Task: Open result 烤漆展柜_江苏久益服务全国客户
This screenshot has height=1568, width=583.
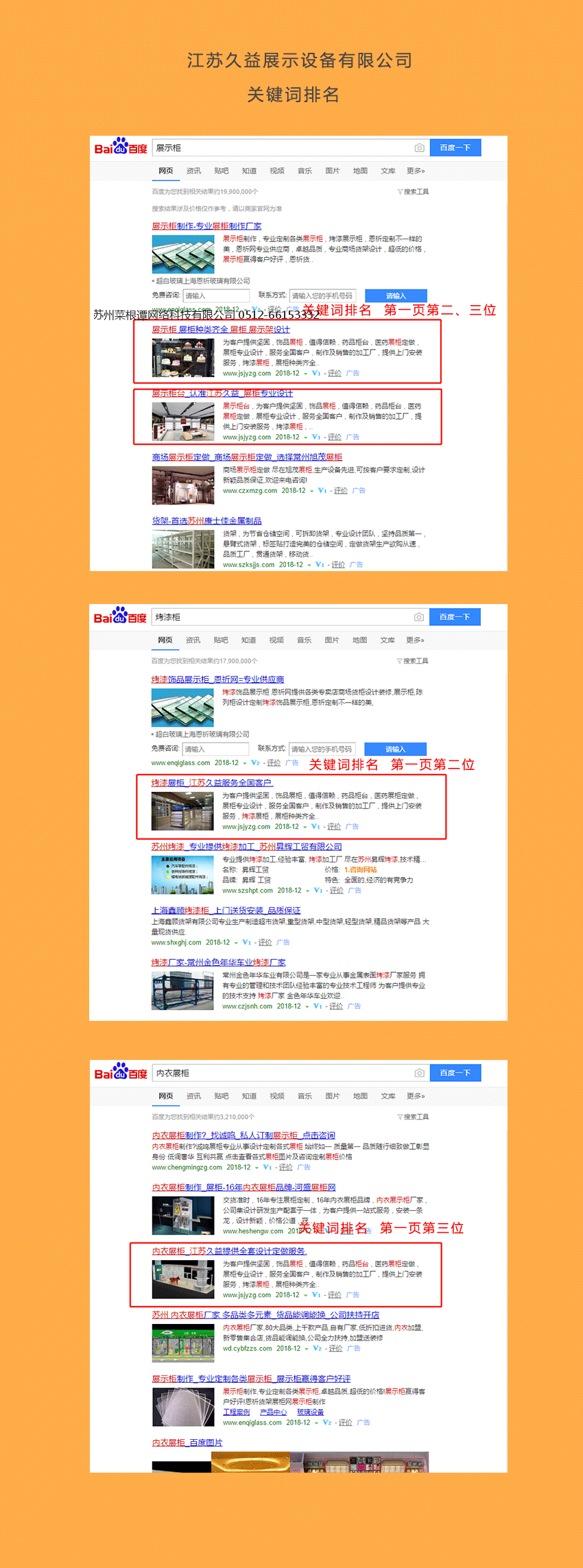Action: pos(211,783)
